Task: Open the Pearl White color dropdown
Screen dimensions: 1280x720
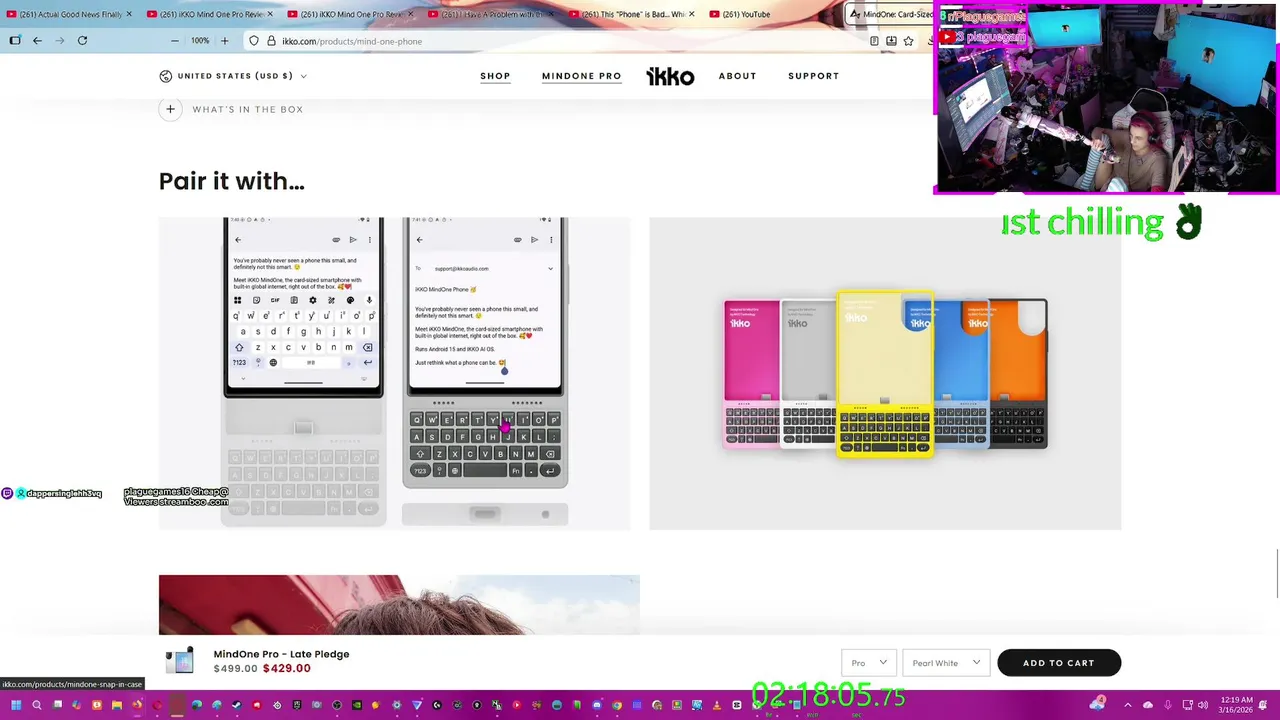Action: point(945,663)
